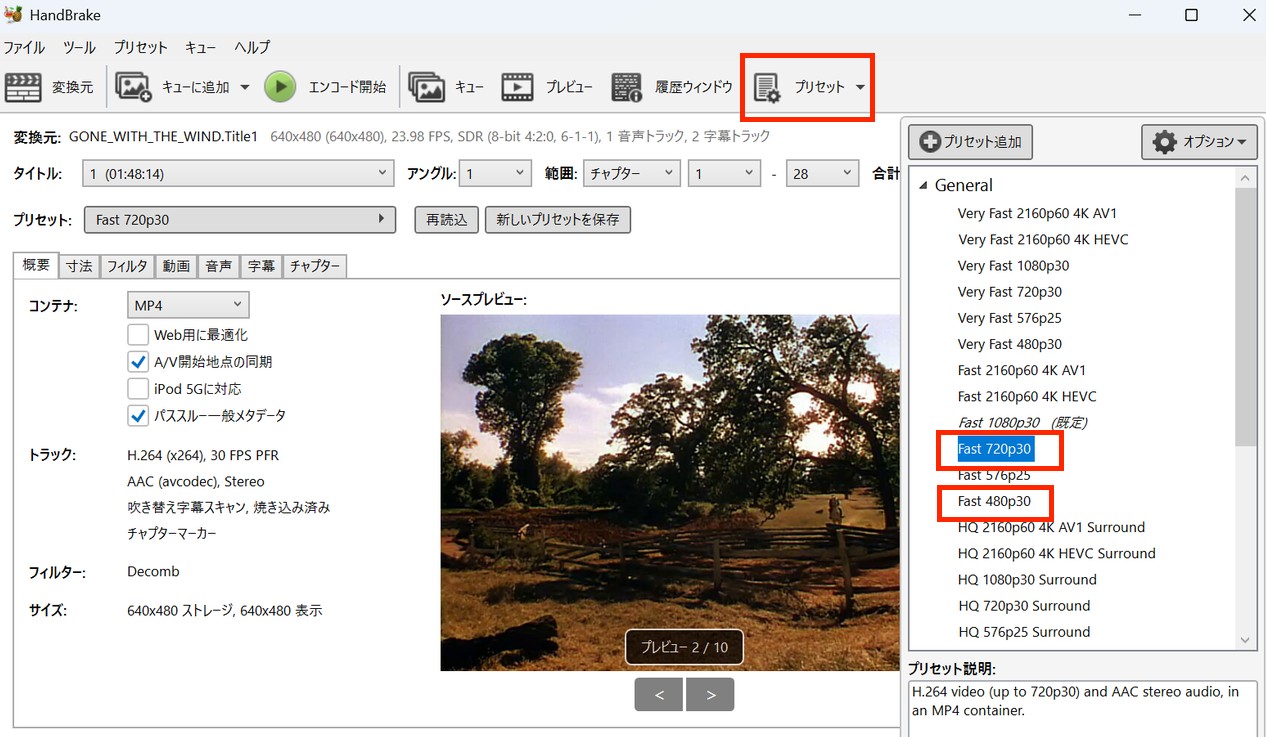Viewport: 1266px width, 737px height.
Task: Open the Fast 720p30 preset selector
Action: click(240, 220)
